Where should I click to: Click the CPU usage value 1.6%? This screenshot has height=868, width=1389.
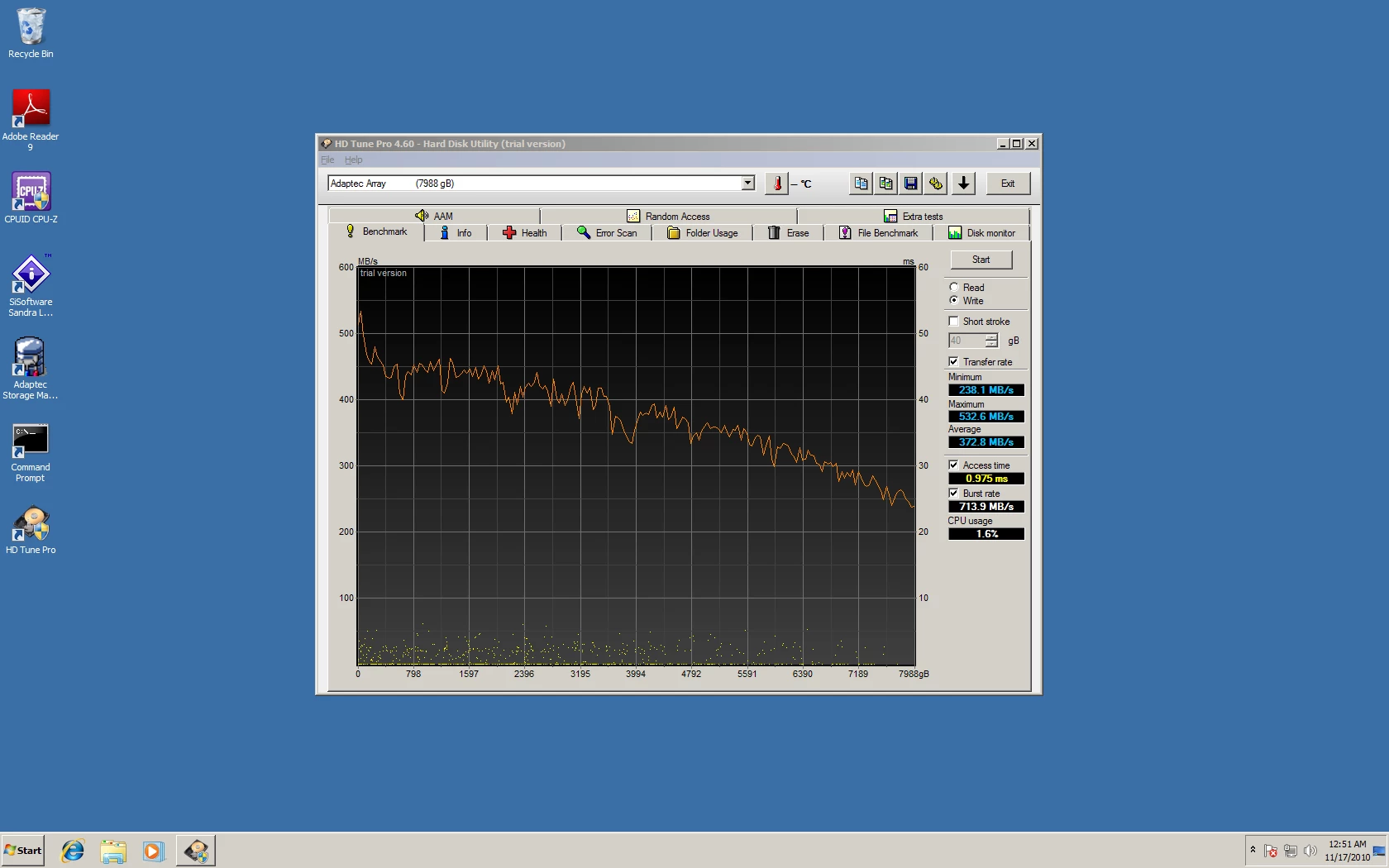coord(986,534)
